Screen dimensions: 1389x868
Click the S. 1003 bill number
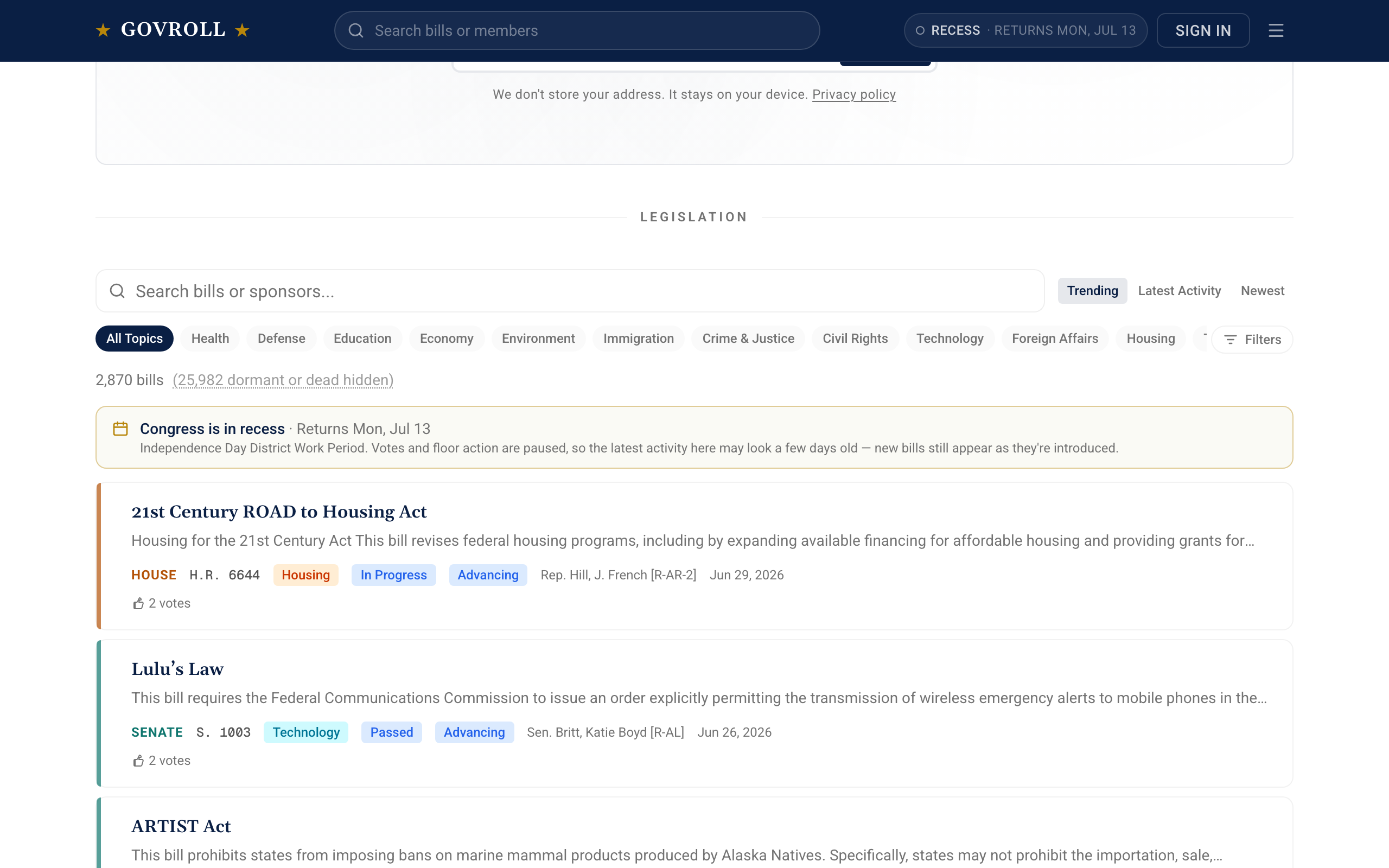[x=224, y=732]
